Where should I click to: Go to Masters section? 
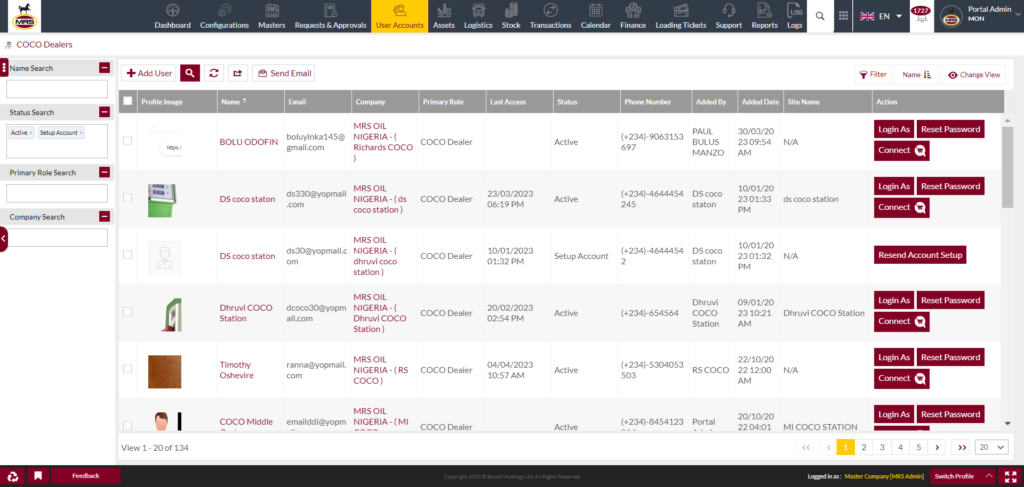[x=272, y=16]
